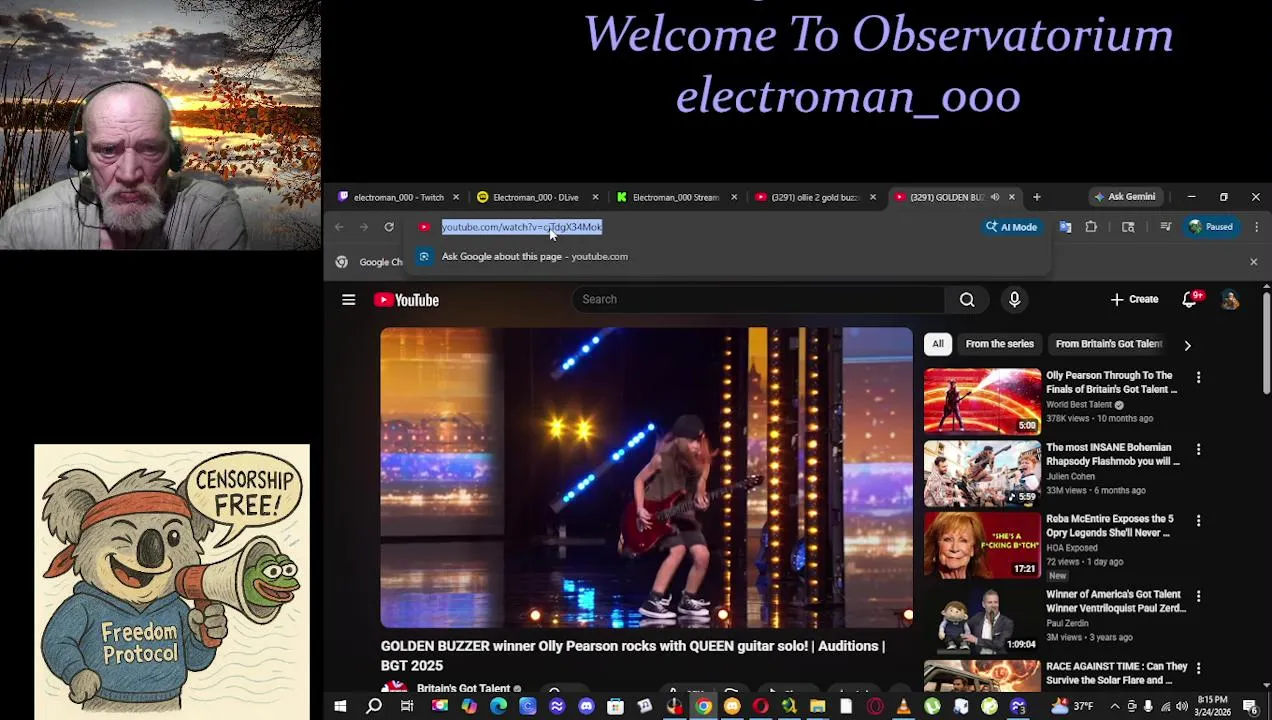Open Microsoft Edge from taskbar
Image resolution: width=1272 pixels, height=720 pixels.
click(x=498, y=706)
